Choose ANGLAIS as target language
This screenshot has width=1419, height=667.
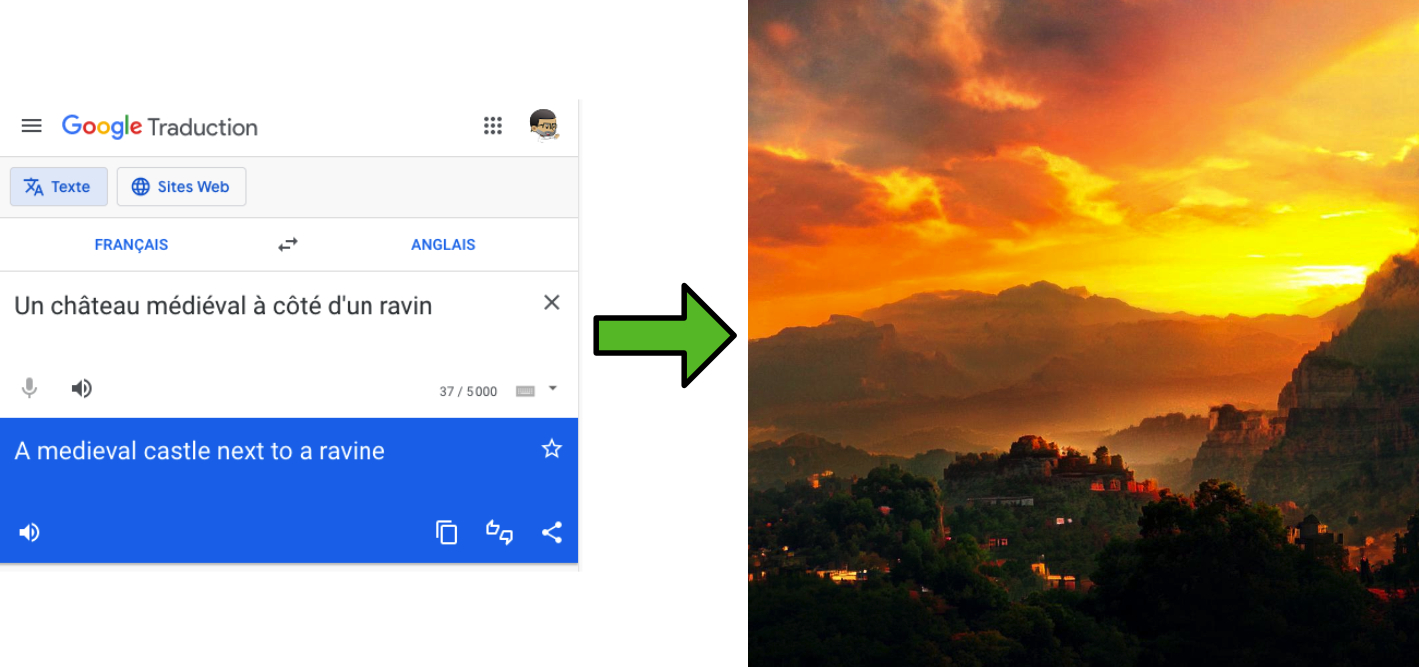click(443, 245)
